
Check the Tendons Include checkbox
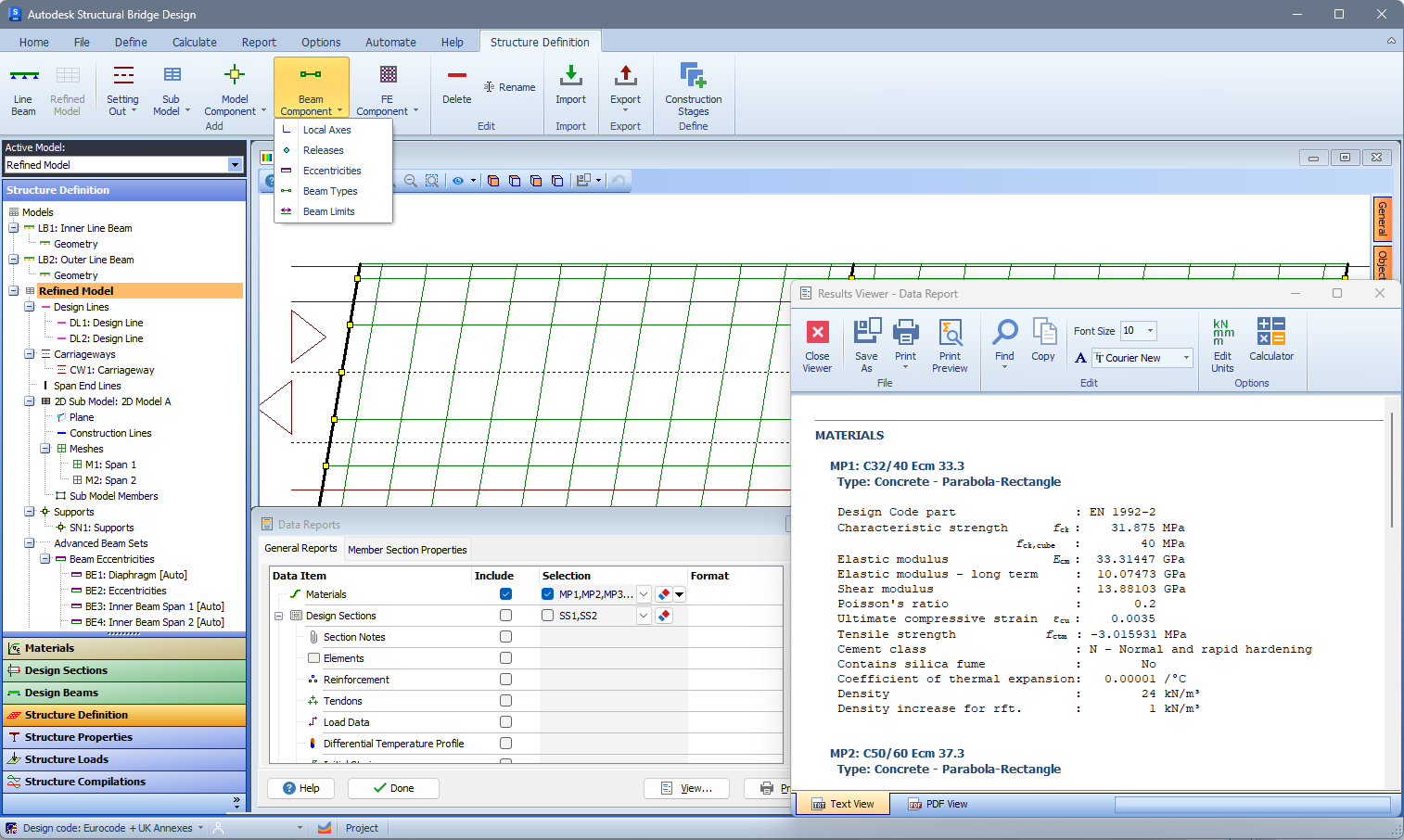pyautogui.click(x=505, y=701)
